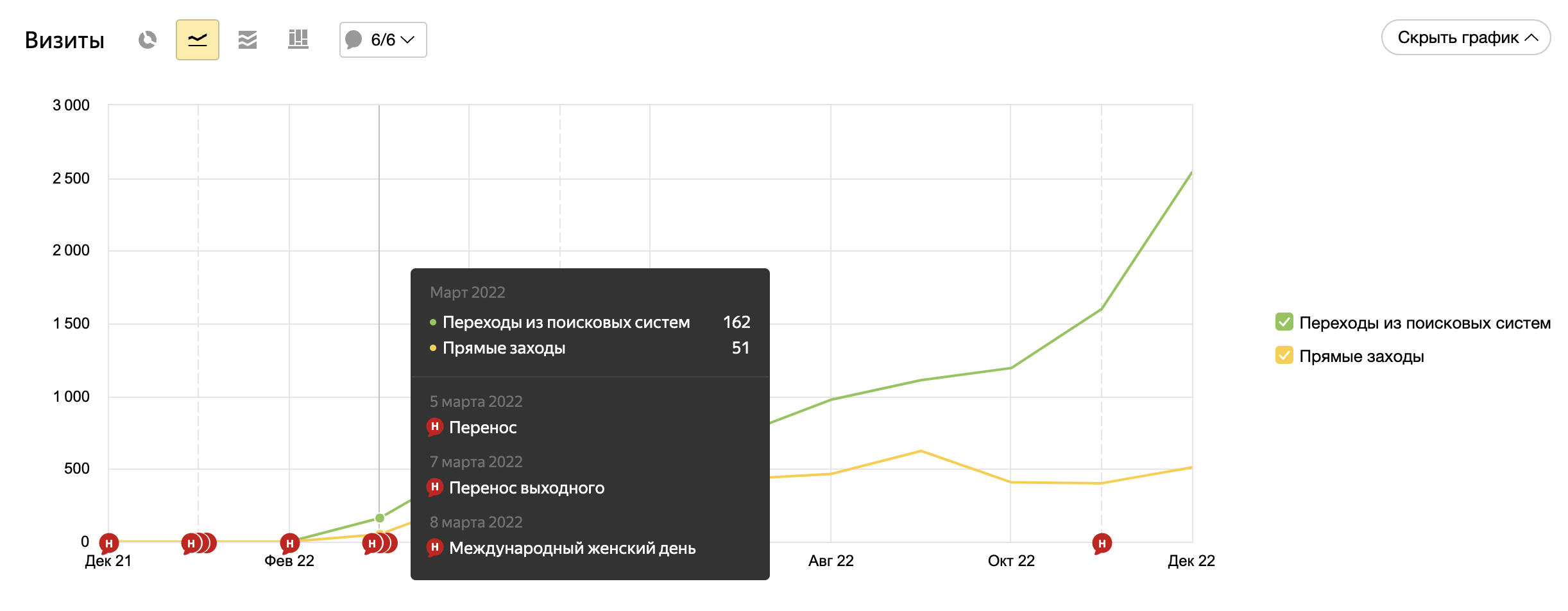The height and width of the screenshot is (611, 1568).
Task: Click the 5 марта 2022 date in tooltip
Action: click(476, 402)
